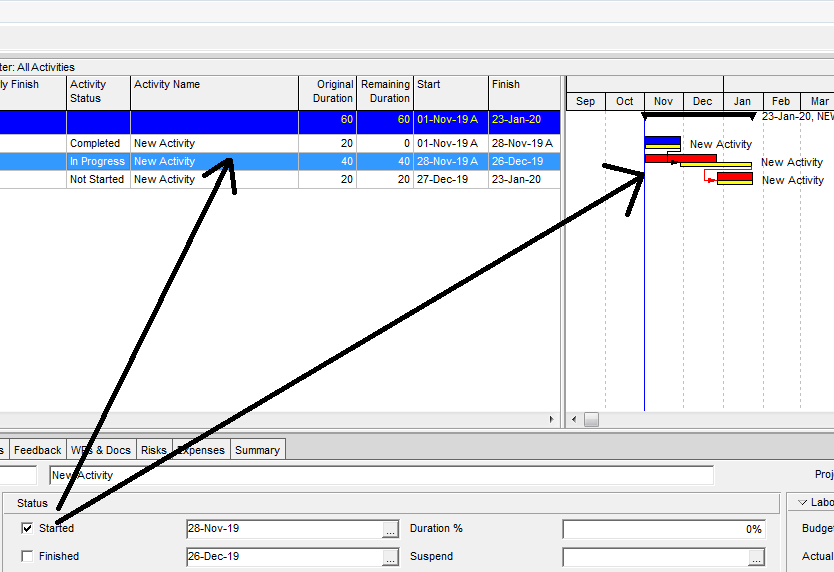
Task: Open the WPs & Docs tab
Action: click(101, 450)
